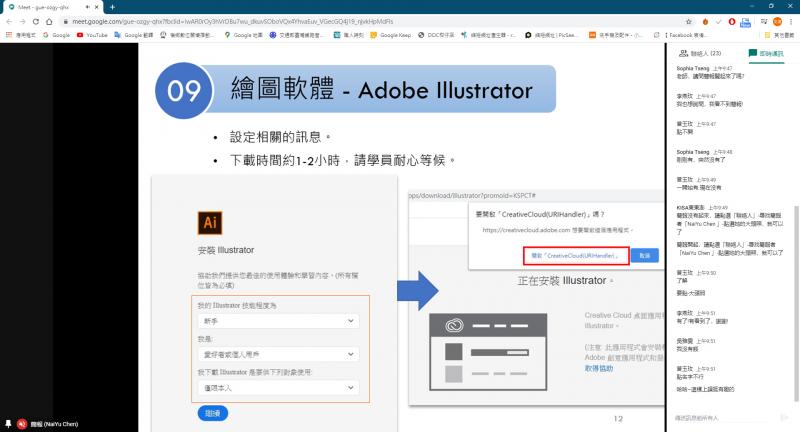Open the browser home page icon
The height and width of the screenshot is (432, 800).
[49, 21]
